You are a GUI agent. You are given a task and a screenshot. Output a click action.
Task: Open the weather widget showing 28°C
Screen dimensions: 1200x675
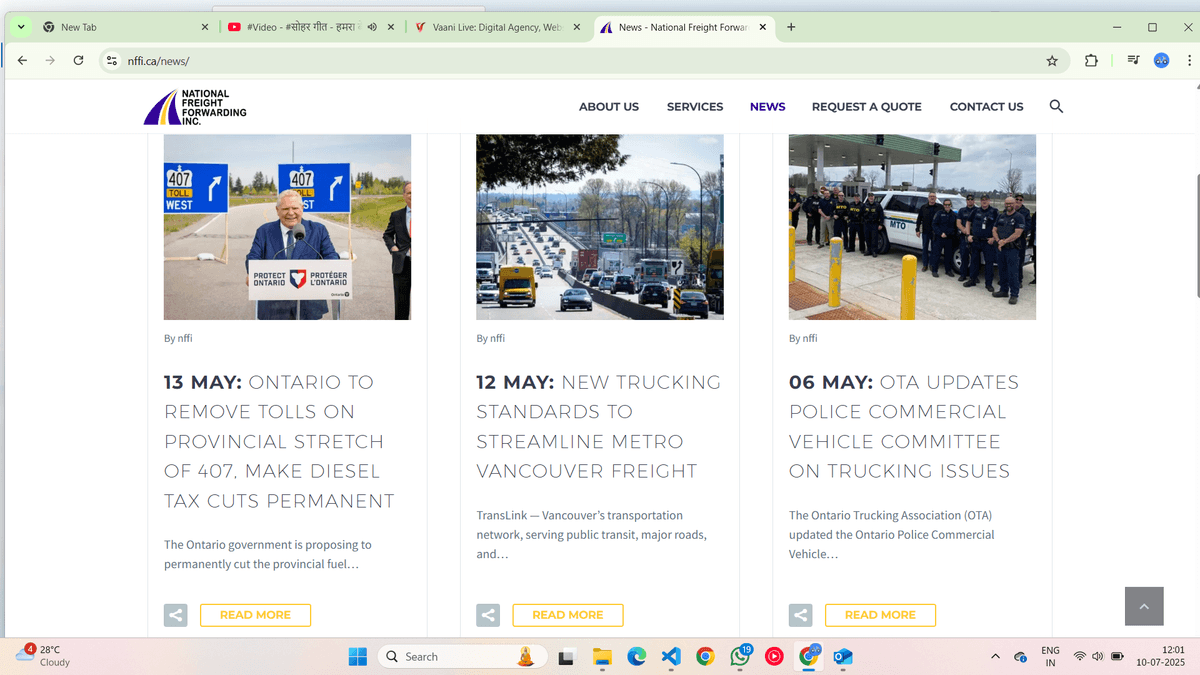point(44,656)
